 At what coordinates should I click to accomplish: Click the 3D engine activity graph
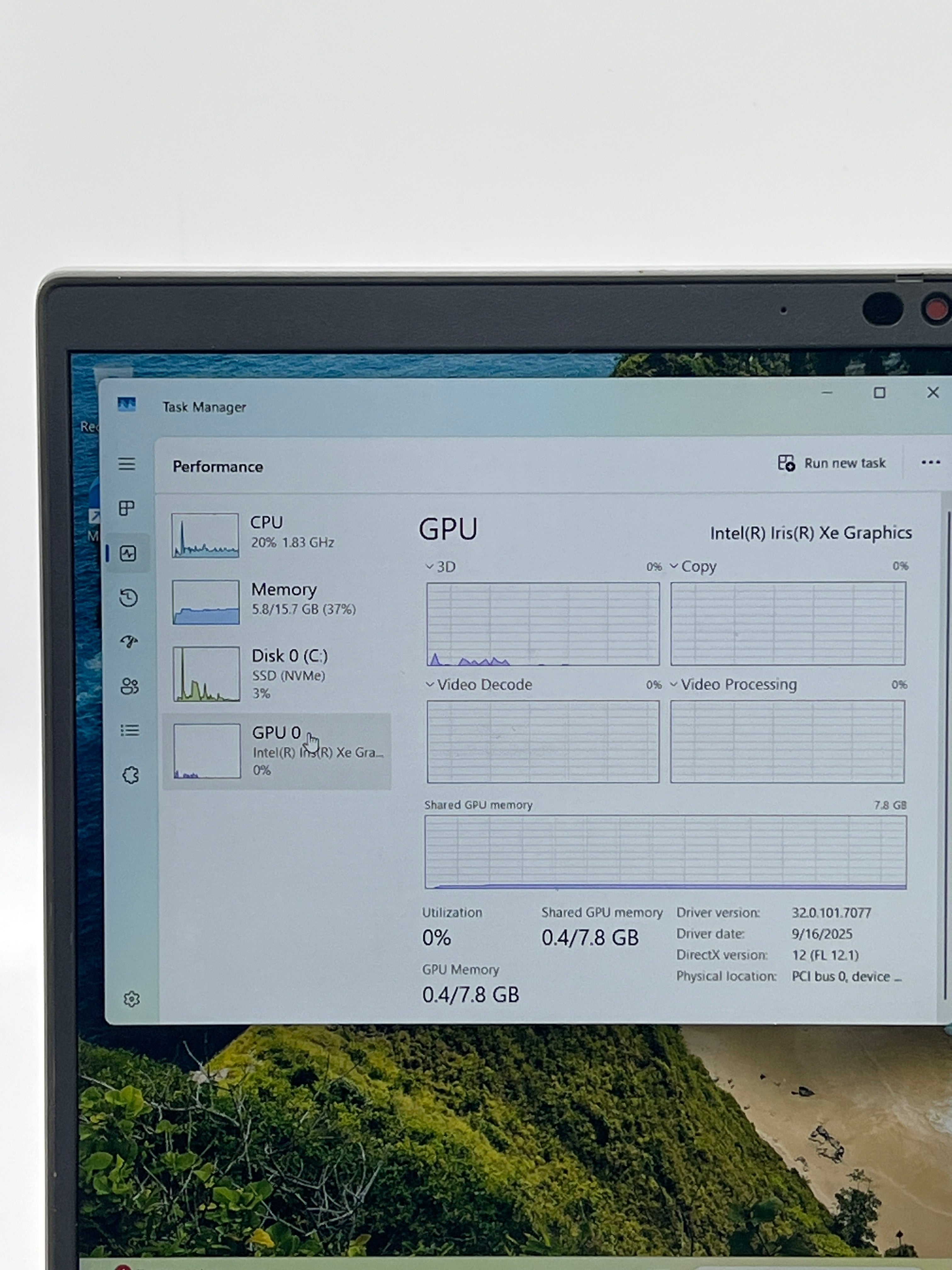click(x=543, y=624)
